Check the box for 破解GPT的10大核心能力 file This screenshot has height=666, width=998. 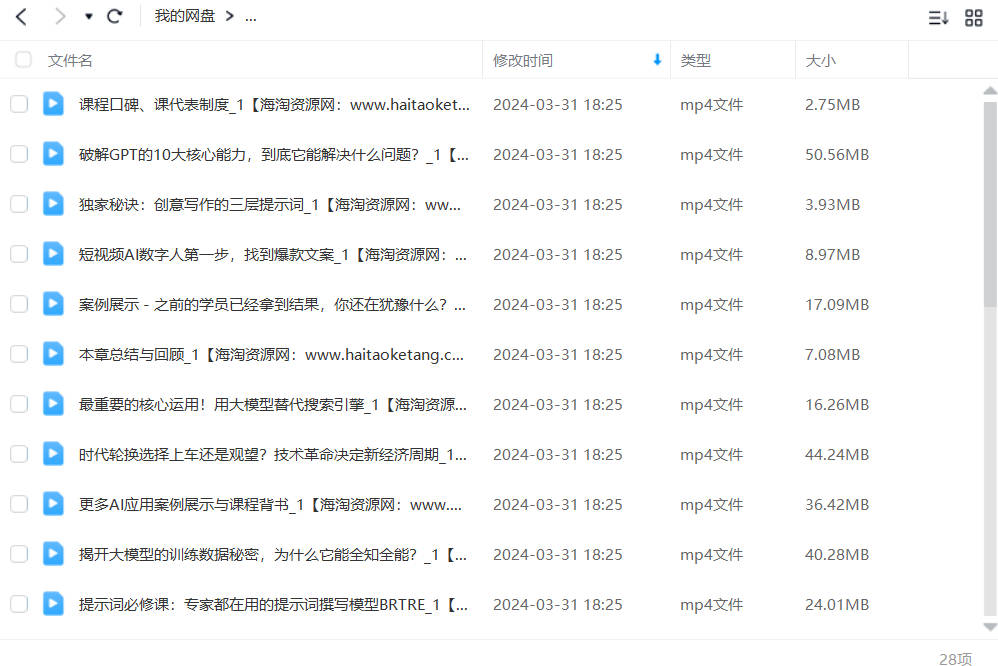(19, 154)
